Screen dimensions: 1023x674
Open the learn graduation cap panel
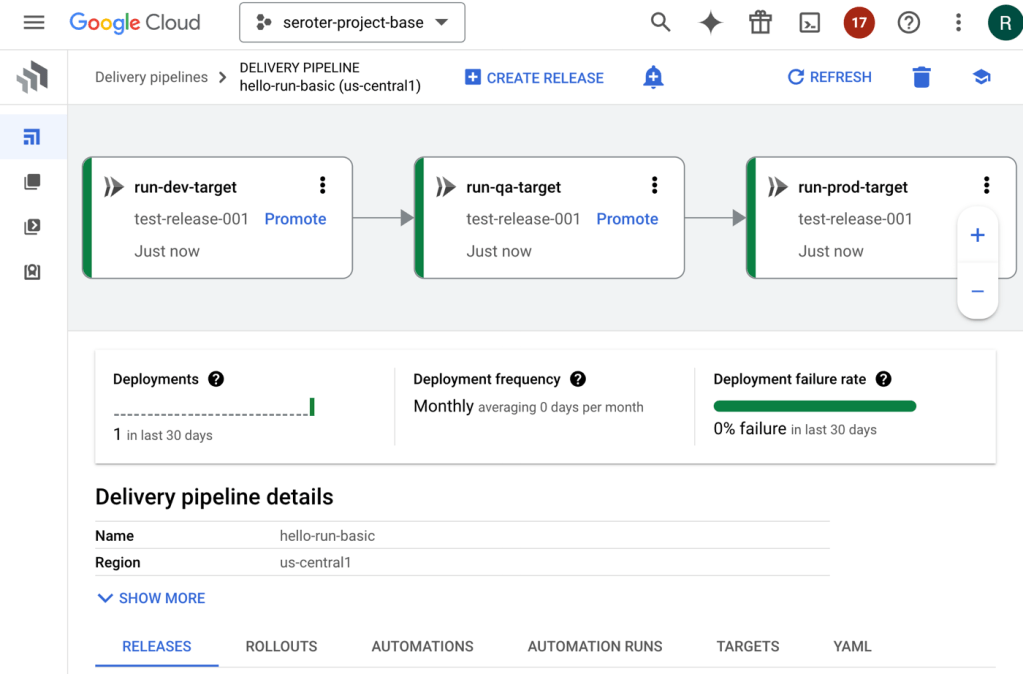pyautogui.click(x=981, y=77)
